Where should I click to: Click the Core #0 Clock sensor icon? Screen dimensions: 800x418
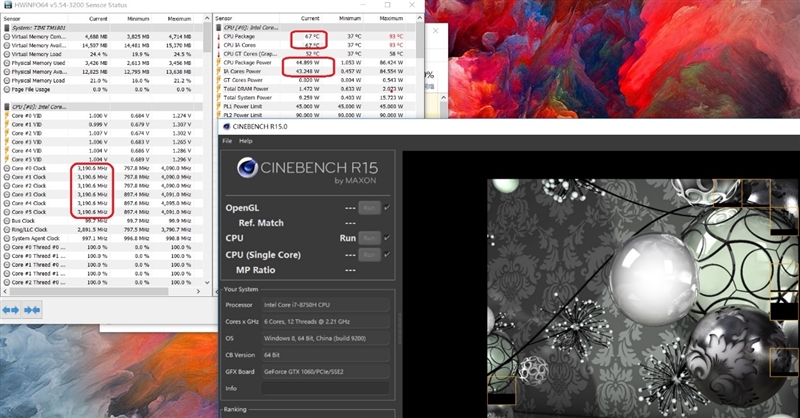click(x=5, y=168)
